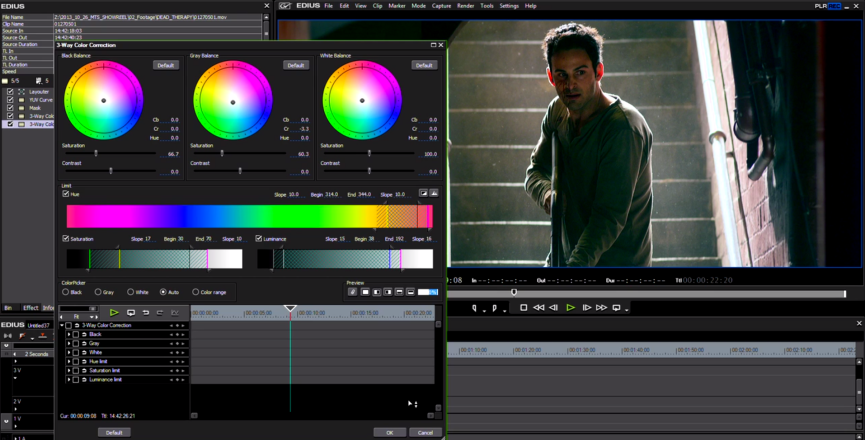
Task: Click Default under Gray Balance
Action: pyautogui.click(x=296, y=65)
